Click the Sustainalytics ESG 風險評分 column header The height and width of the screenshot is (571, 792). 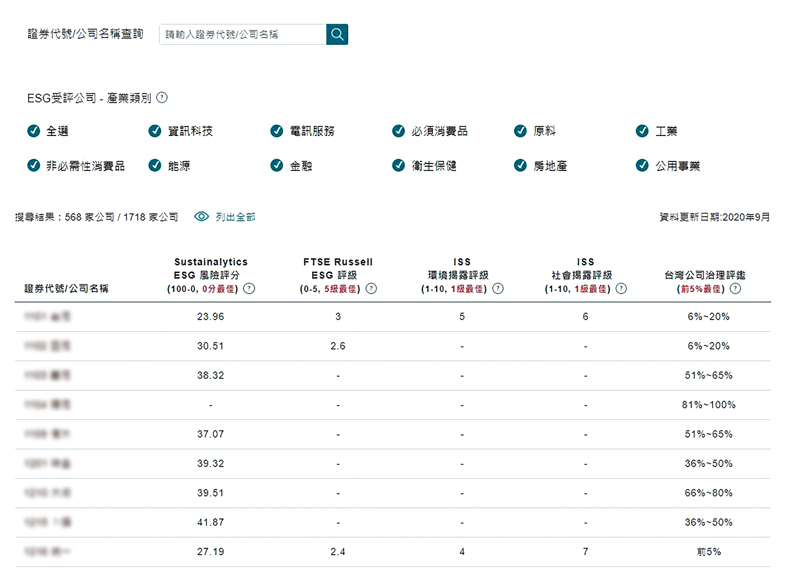(x=211, y=275)
